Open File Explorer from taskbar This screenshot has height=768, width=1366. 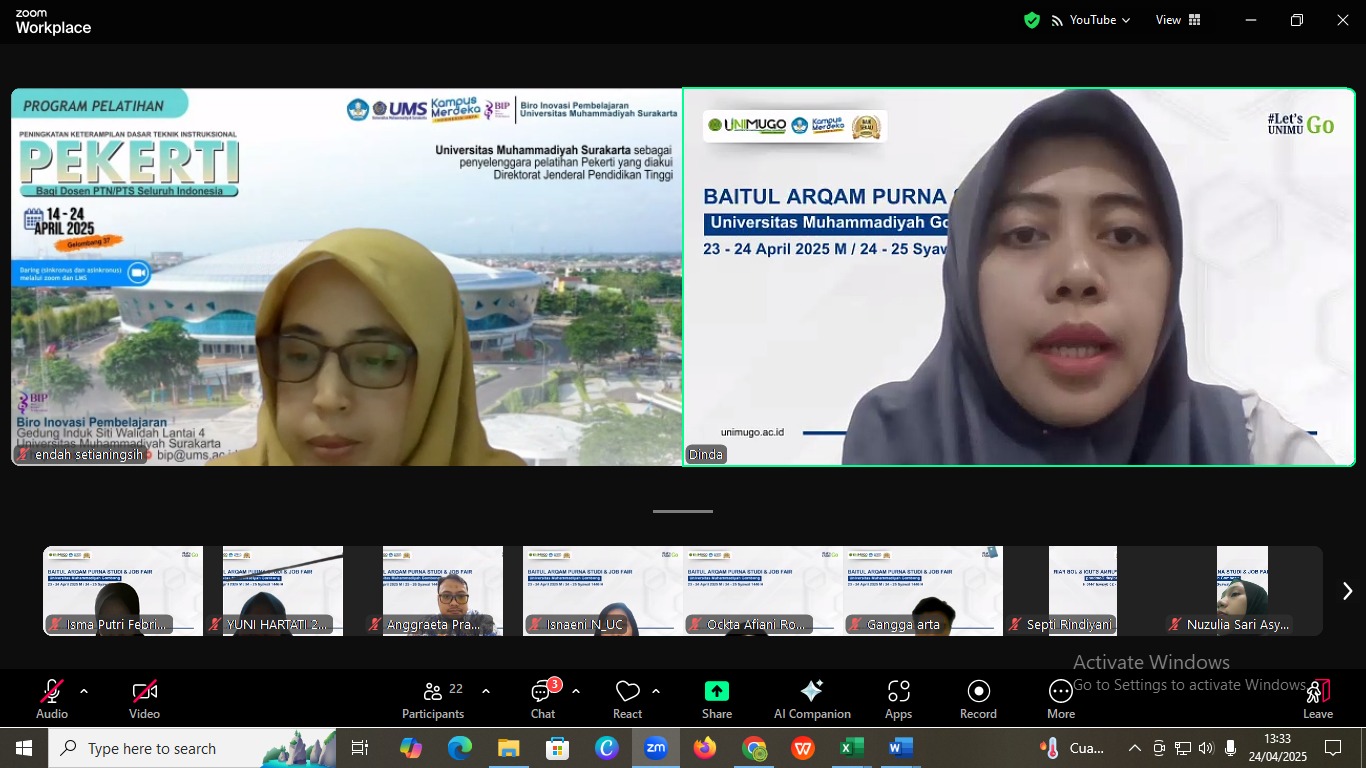[x=509, y=748]
